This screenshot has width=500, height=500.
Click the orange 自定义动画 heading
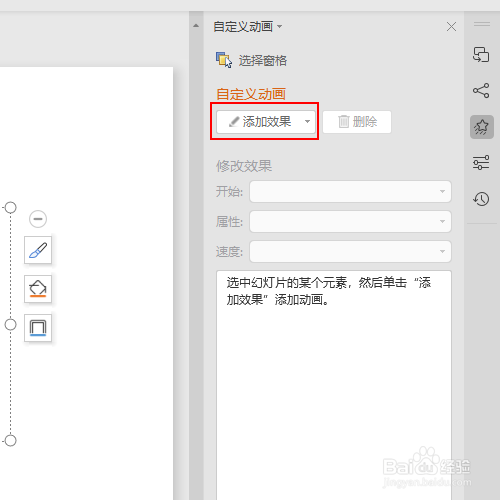tap(251, 94)
